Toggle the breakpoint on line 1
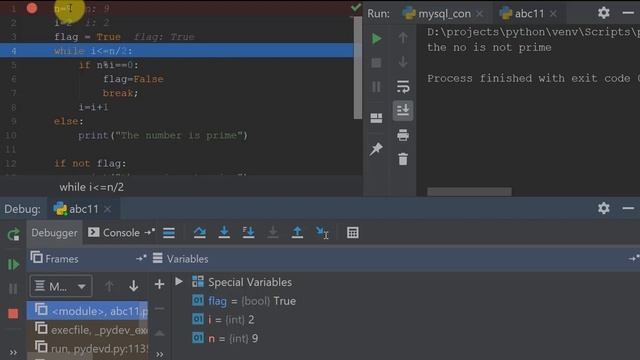This screenshot has width=640, height=360. click(x=32, y=8)
